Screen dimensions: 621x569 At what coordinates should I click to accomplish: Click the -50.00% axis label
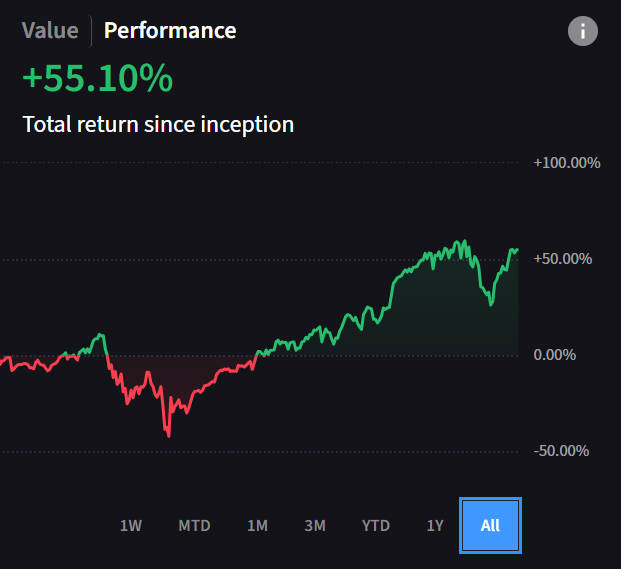click(x=562, y=450)
